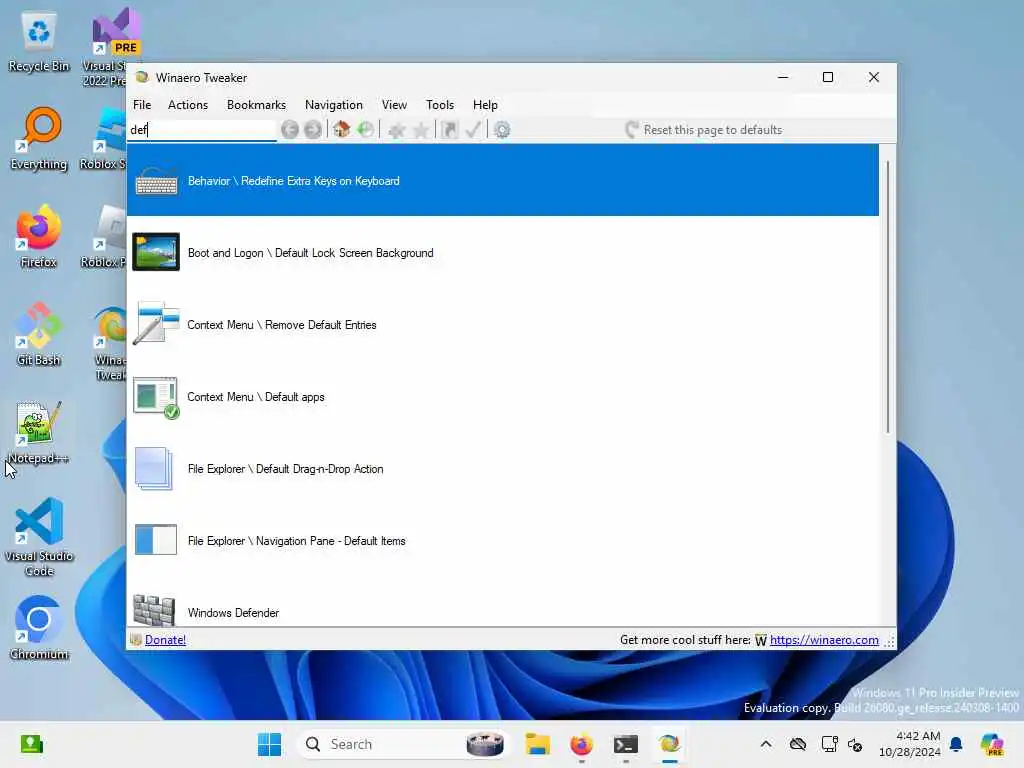Click the green widgets icon on taskbar
The height and width of the screenshot is (768, 1024).
31,744
